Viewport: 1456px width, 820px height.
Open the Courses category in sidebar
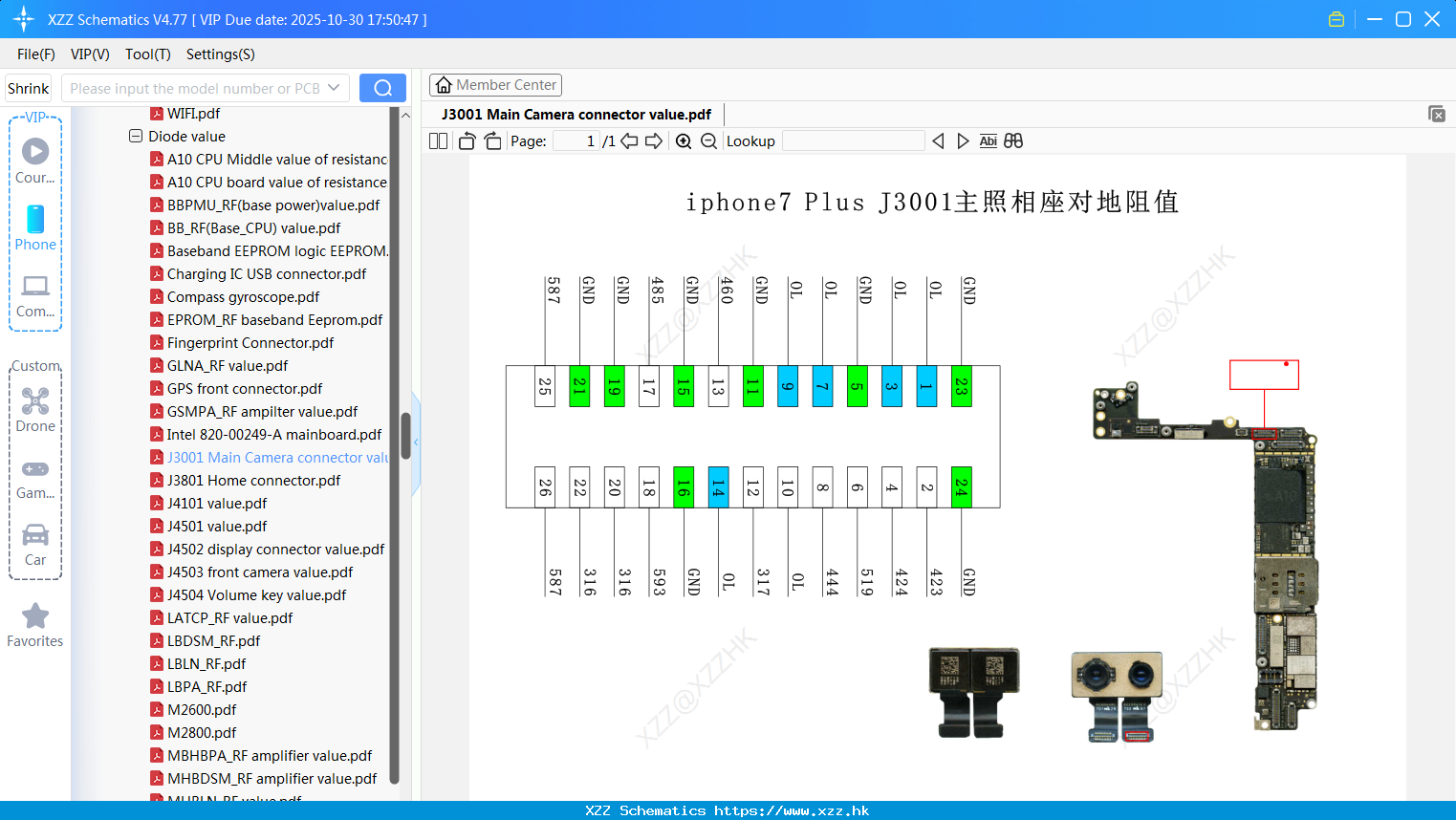click(x=35, y=161)
